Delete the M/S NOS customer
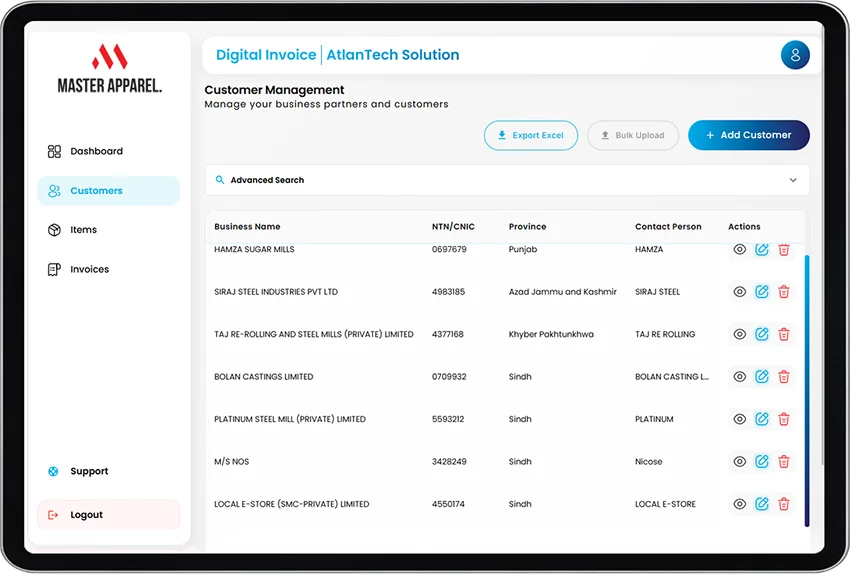Screen dimensions: 850x574 783,462
